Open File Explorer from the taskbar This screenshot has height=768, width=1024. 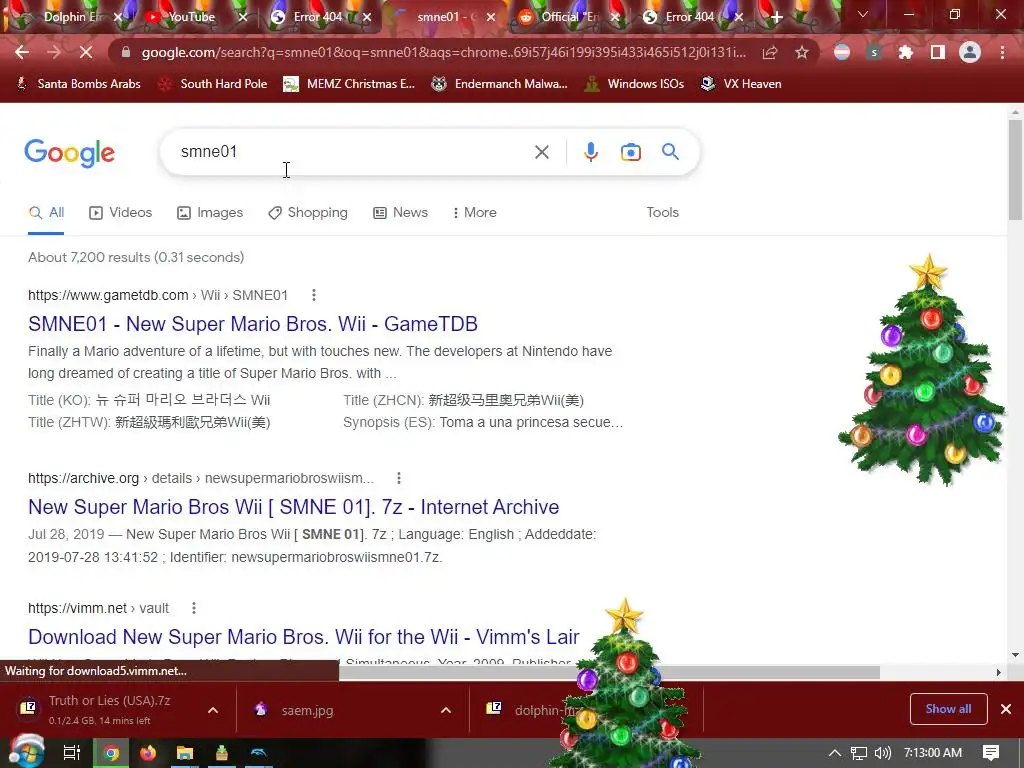pyautogui.click(x=185, y=753)
